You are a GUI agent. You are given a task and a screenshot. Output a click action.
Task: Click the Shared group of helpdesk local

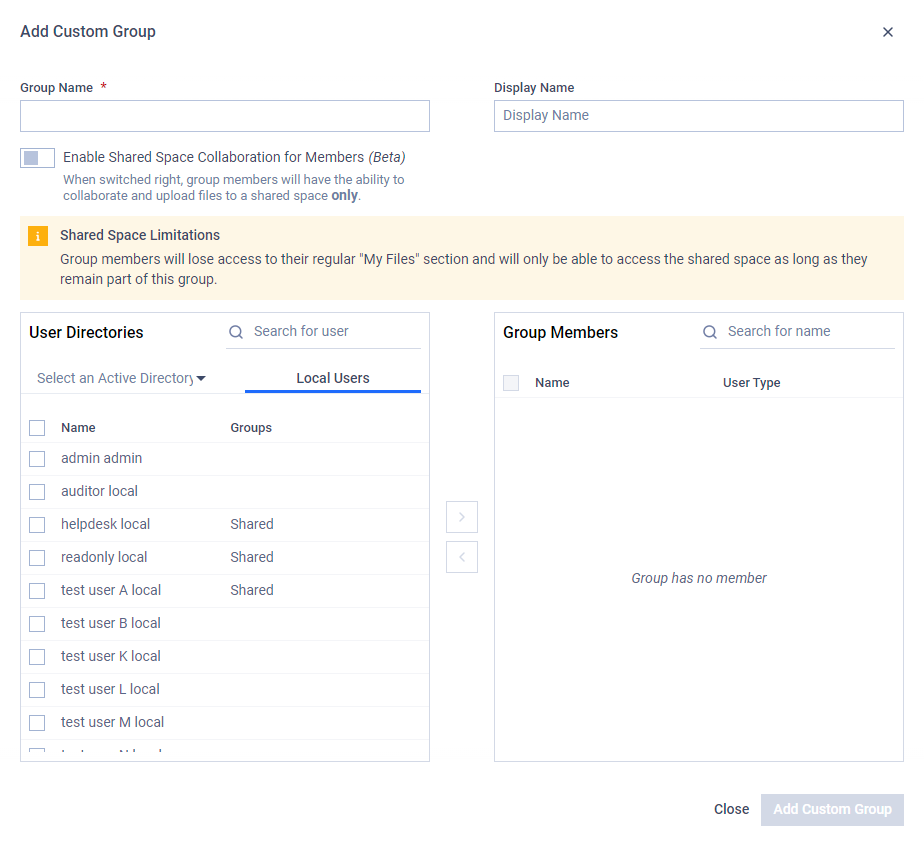[252, 524]
